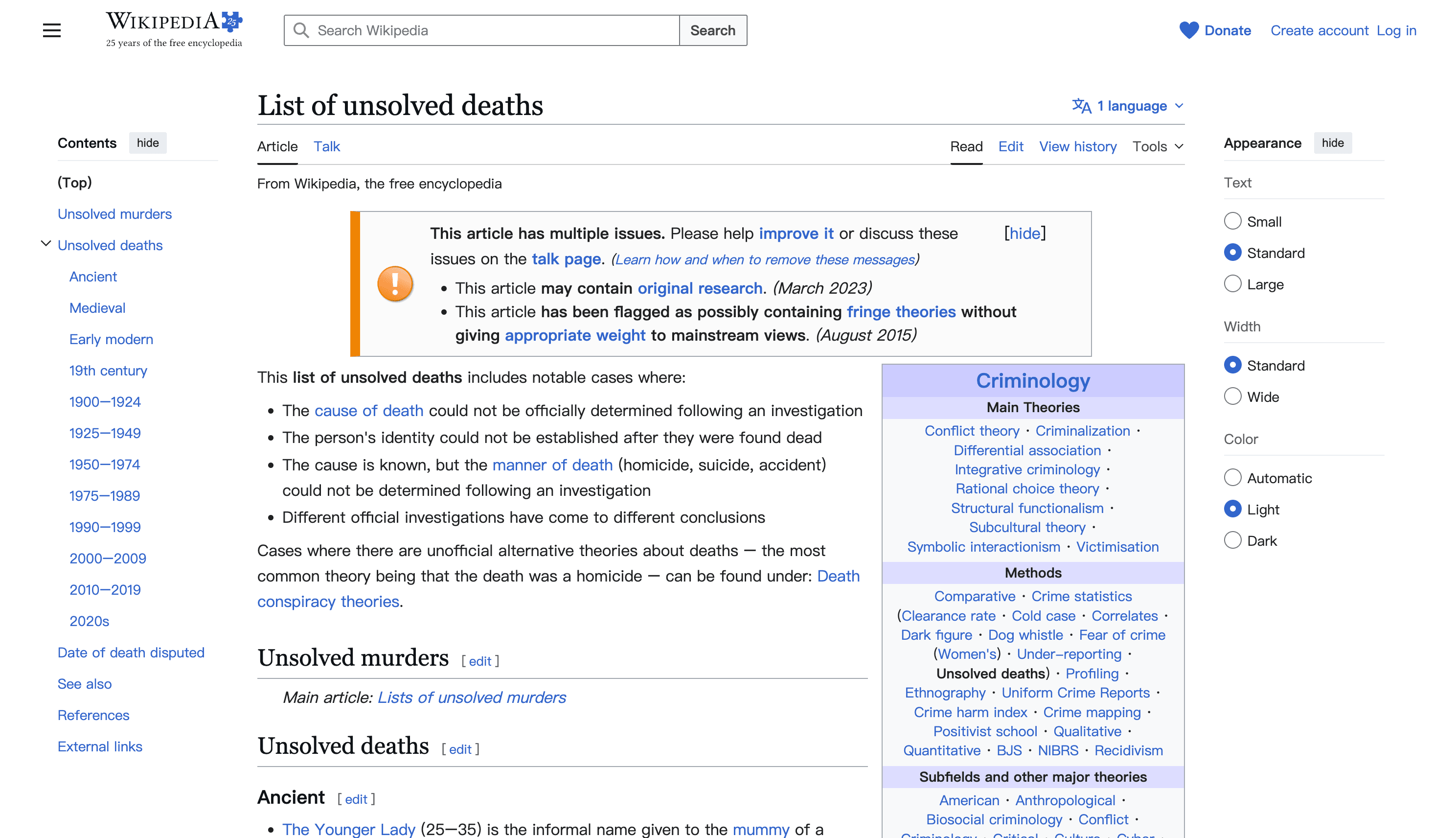
Task: Click the Wikipedia logo
Action: (x=174, y=30)
